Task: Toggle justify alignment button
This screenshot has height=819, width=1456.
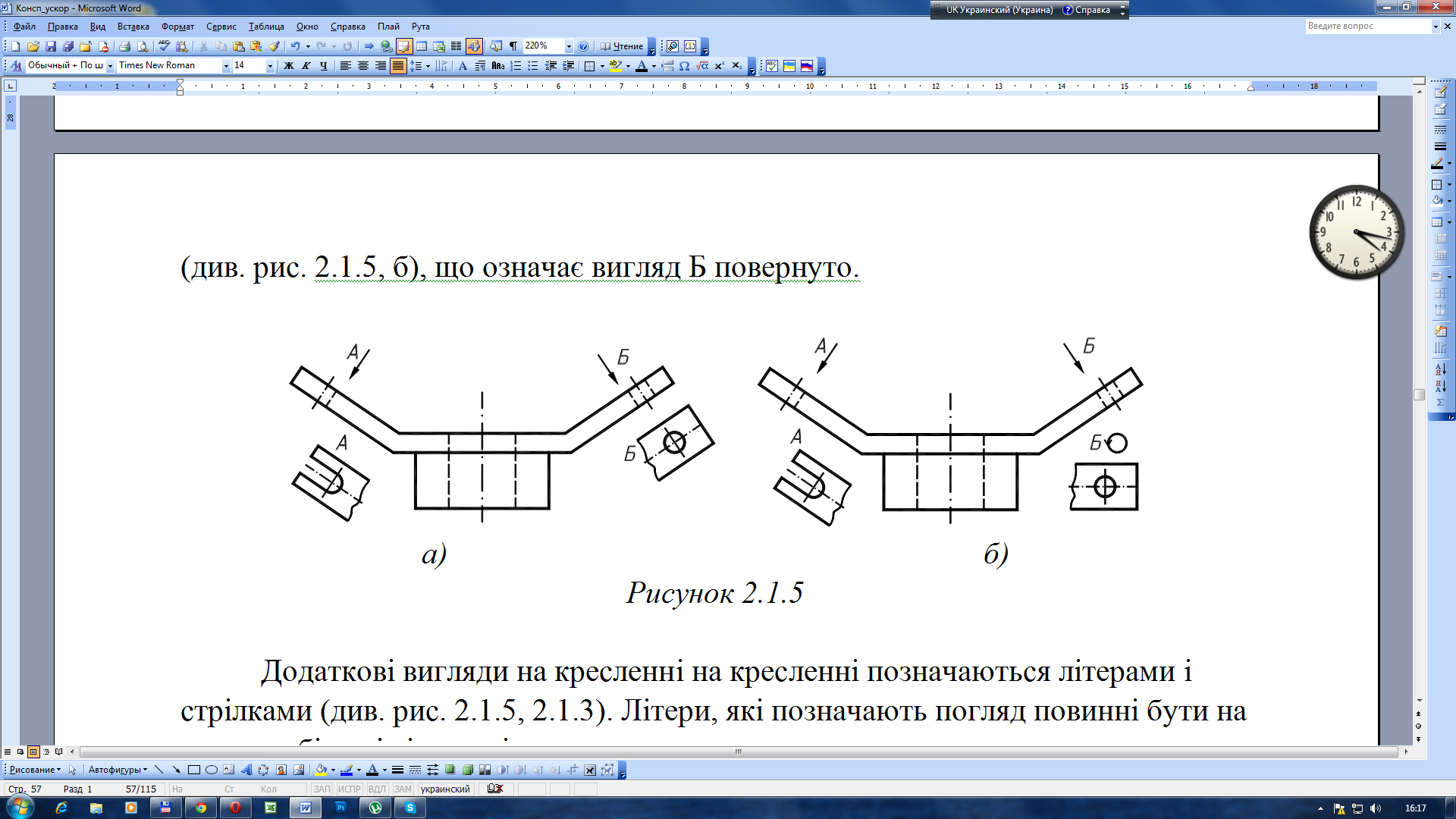Action: coord(398,66)
